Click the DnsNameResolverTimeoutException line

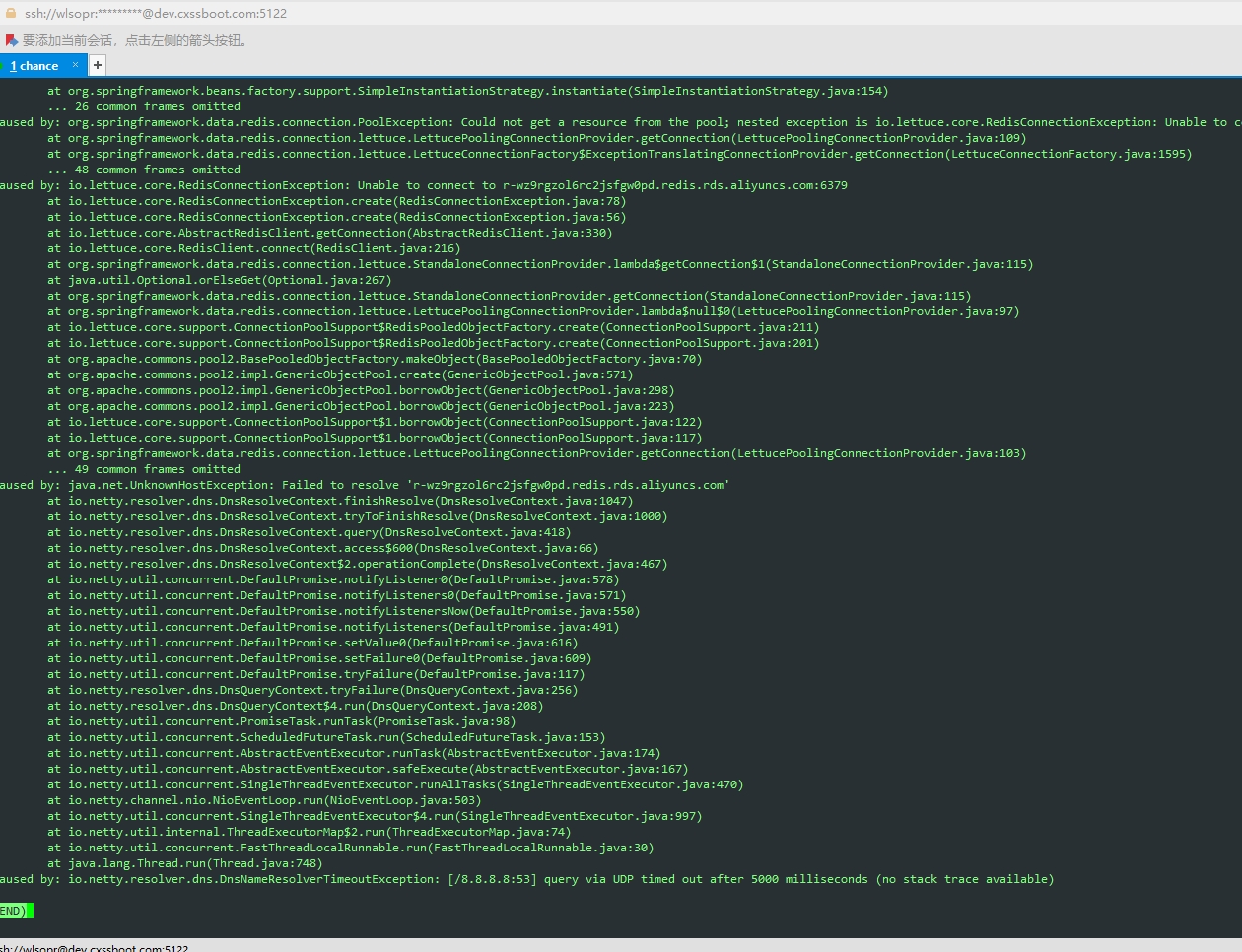pyautogui.click(x=560, y=879)
